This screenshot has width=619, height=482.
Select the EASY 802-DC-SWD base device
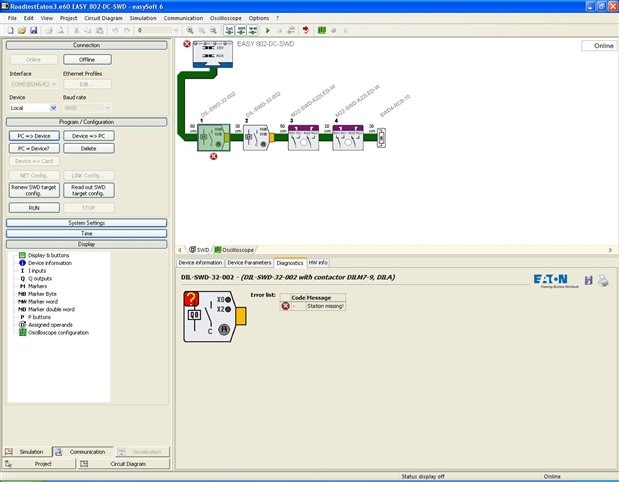pyautogui.click(x=213, y=54)
